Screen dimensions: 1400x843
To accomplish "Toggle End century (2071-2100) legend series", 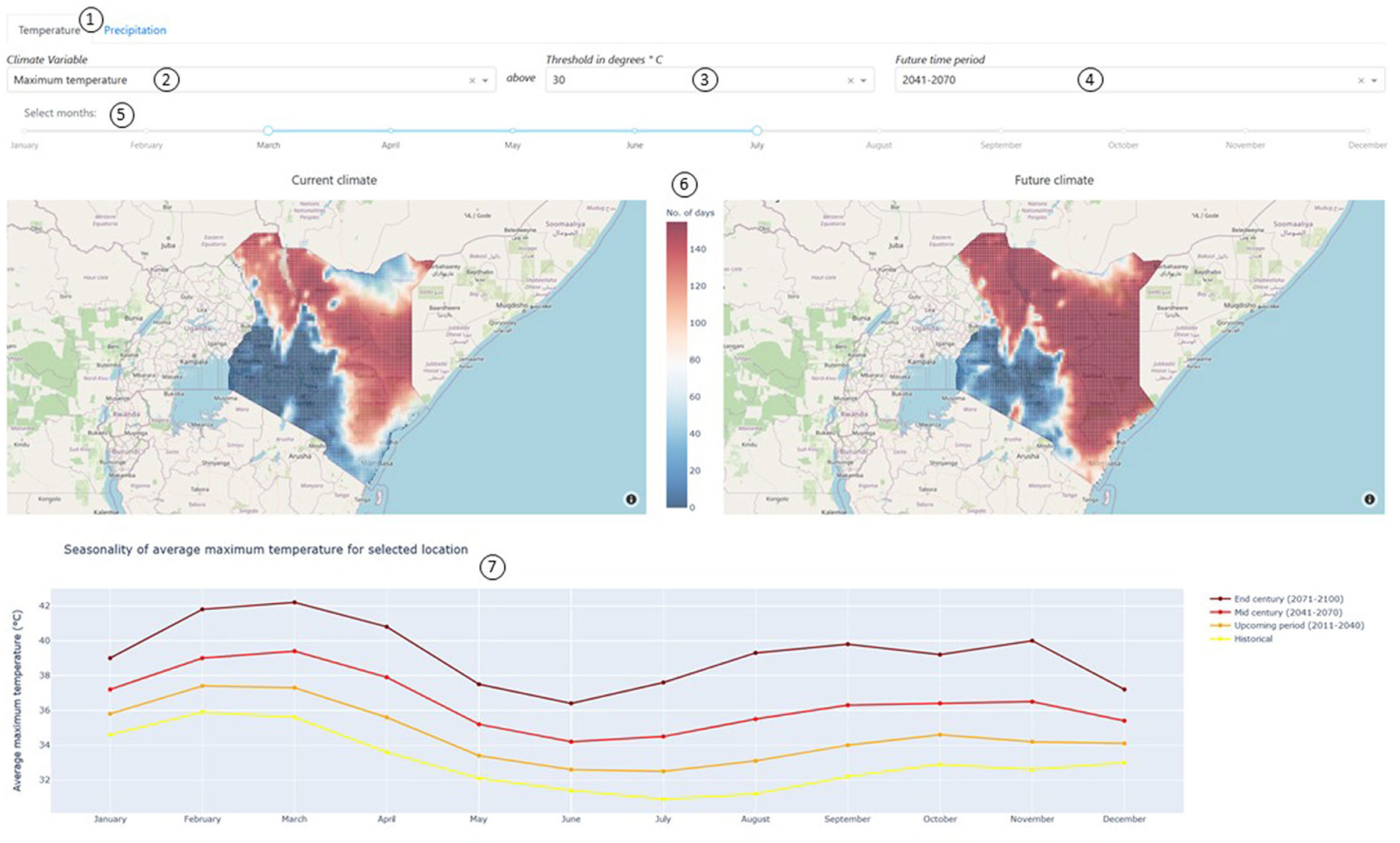I will tap(1277, 599).
